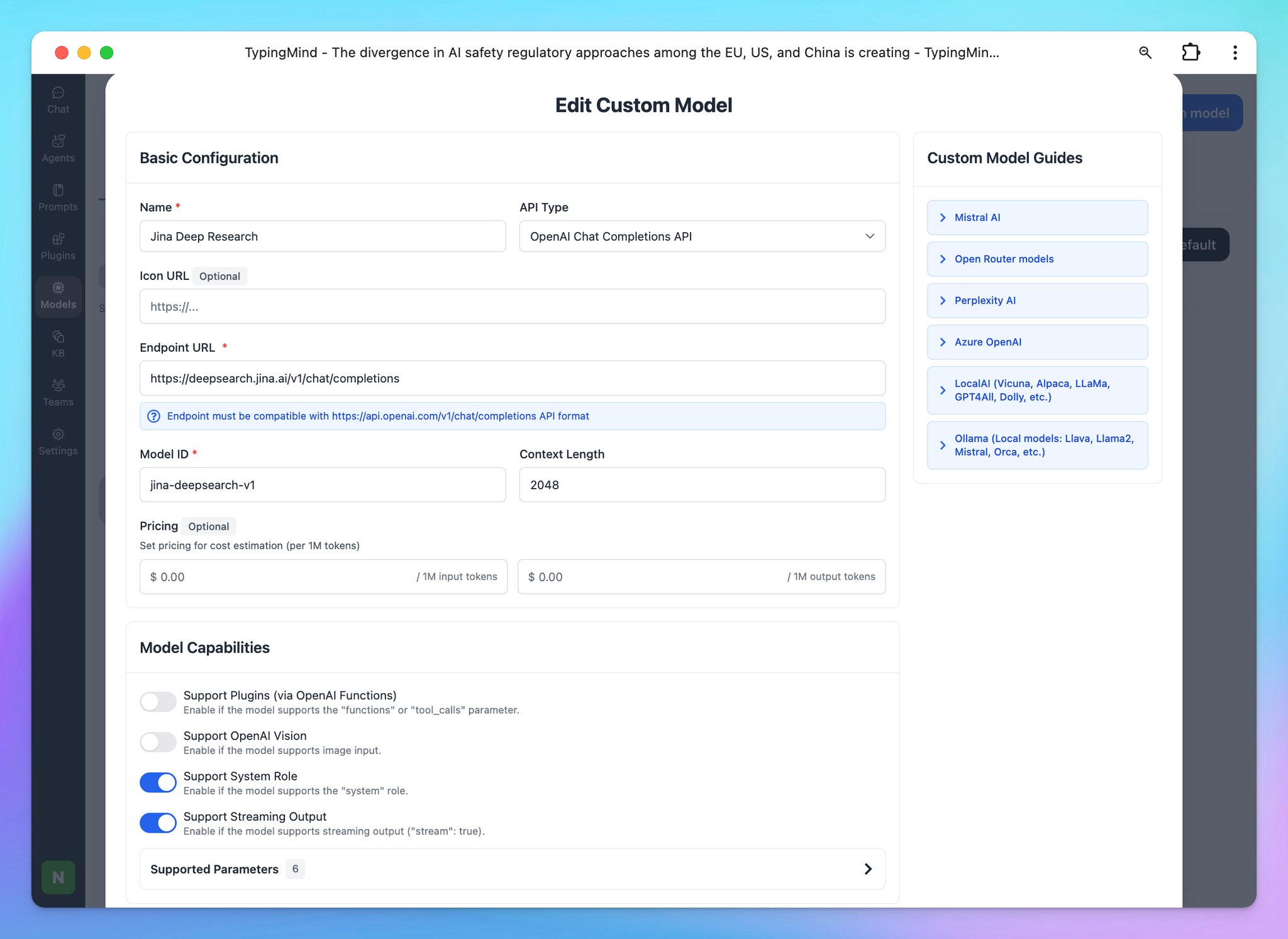Disable Support System Role toggle
1288x939 pixels.
click(x=158, y=782)
